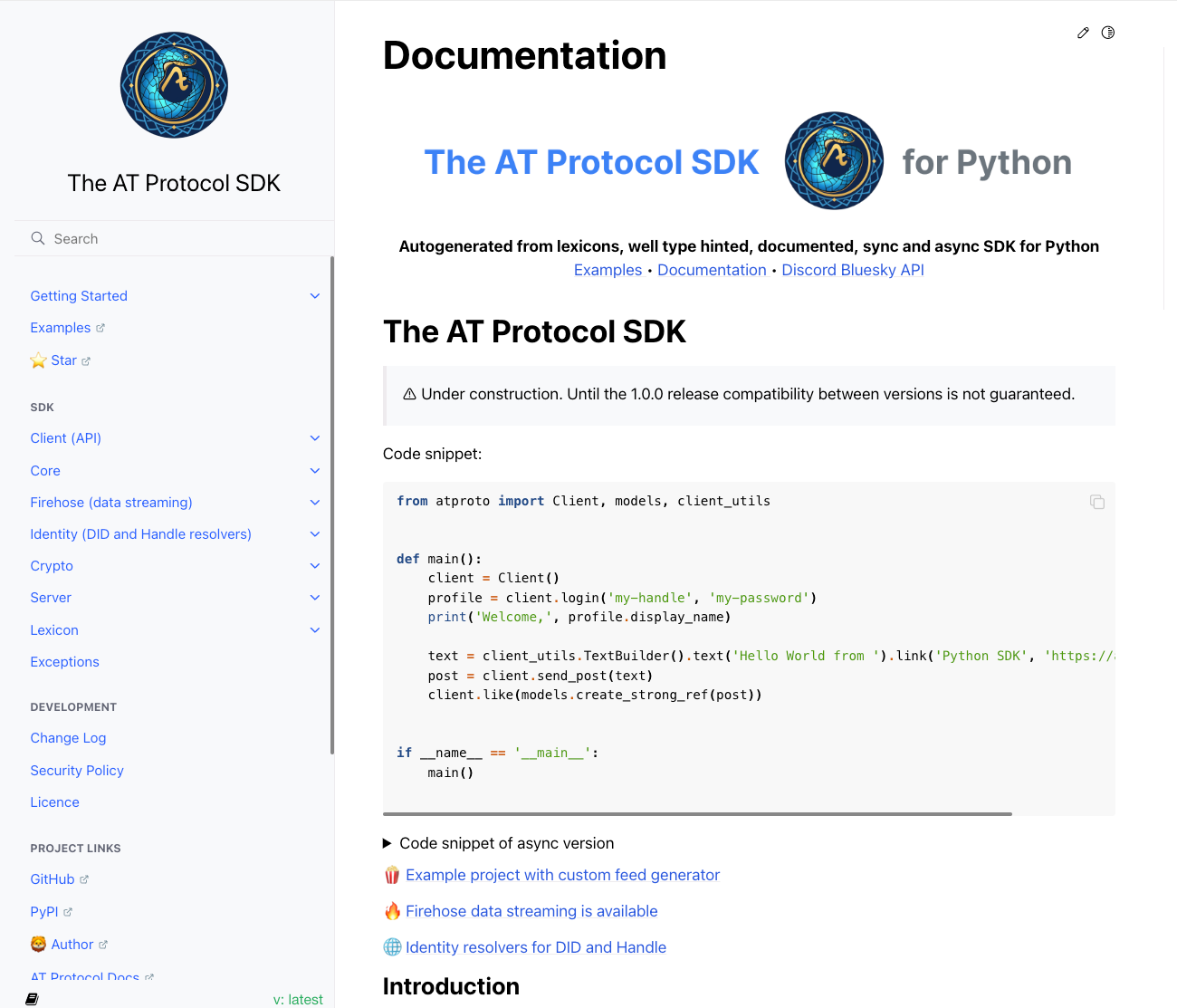
Task: Copy code snippet using copy icon
Action: coord(1097,502)
